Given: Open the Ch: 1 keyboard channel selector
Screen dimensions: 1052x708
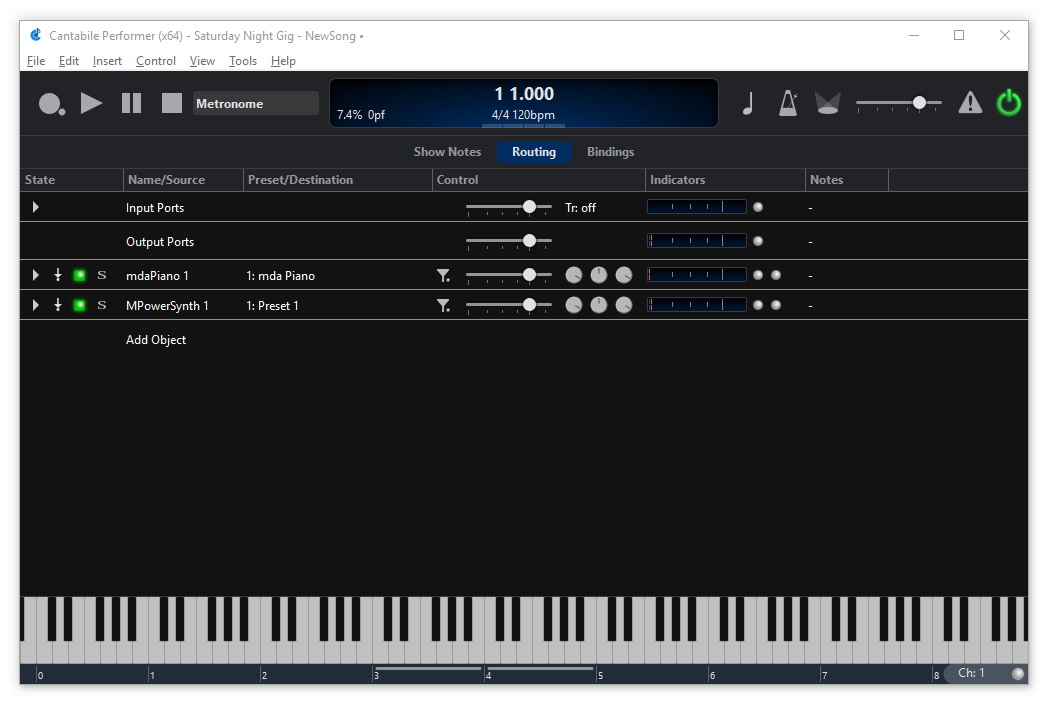Looking at the screenshot, I should 971,673.
